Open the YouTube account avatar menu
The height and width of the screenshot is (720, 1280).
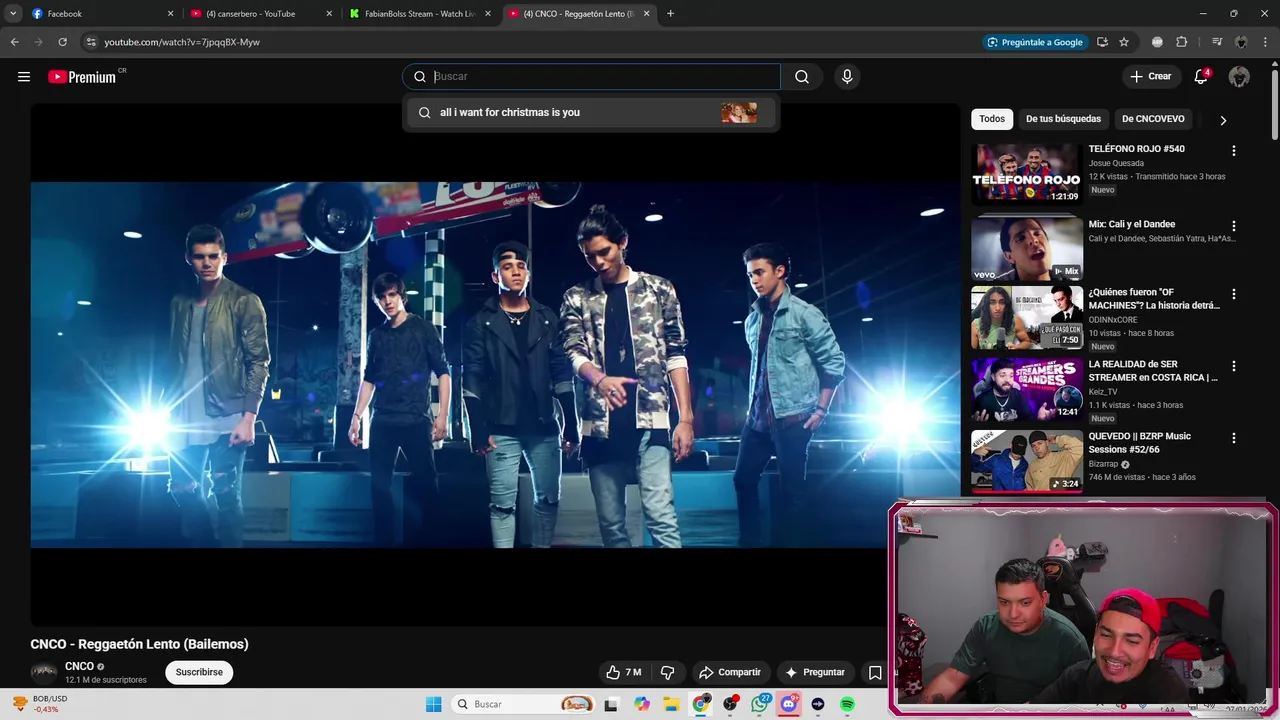[x=1239, y=77]
